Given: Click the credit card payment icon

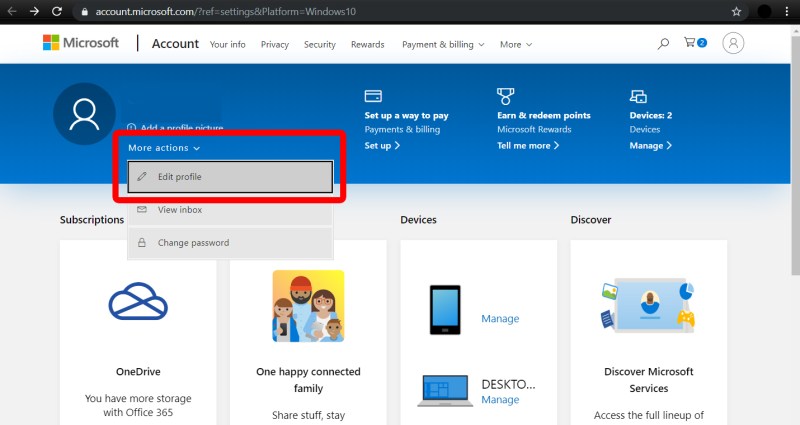Looking at the screenshot, I should 373,96.
